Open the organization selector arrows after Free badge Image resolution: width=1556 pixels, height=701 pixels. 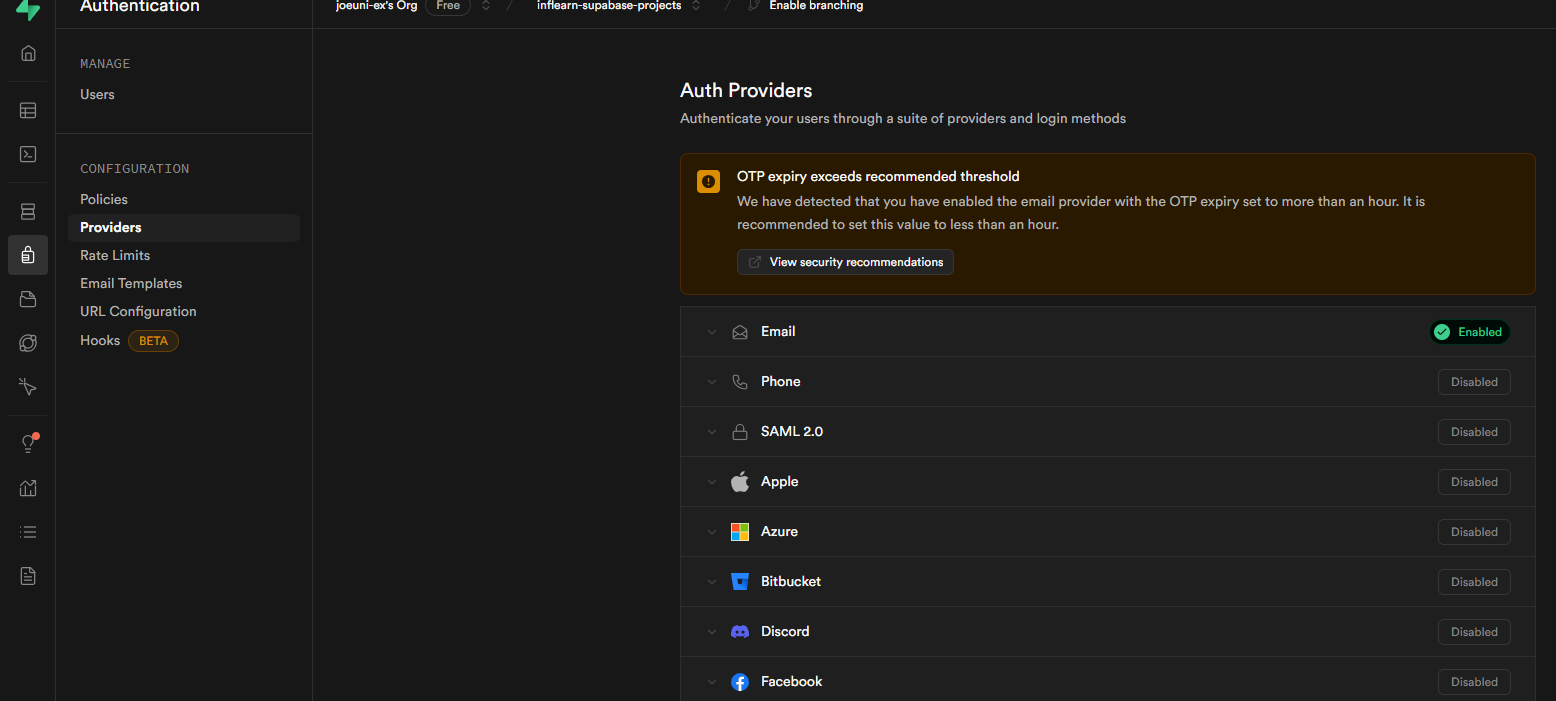tap(486, 6)
